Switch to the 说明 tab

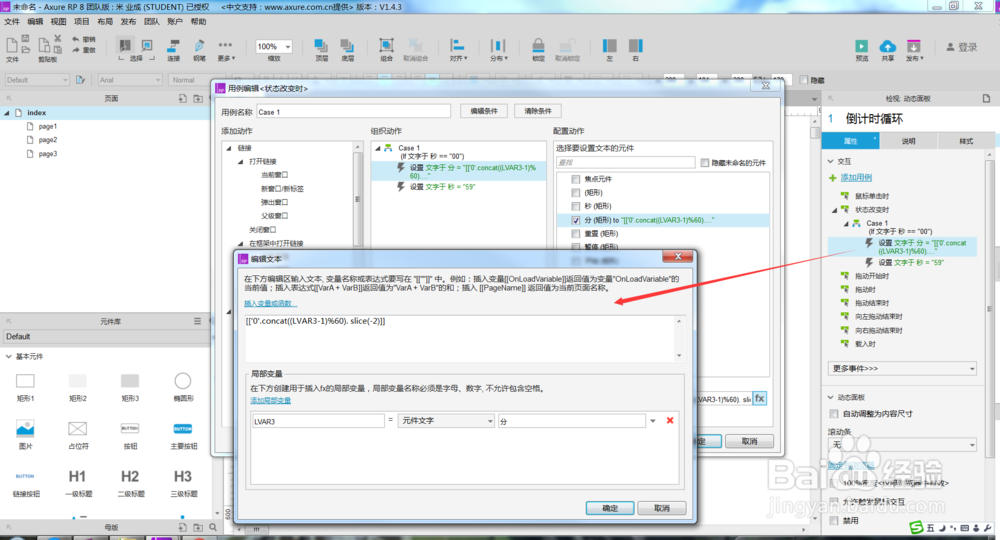tap(908, 141)
